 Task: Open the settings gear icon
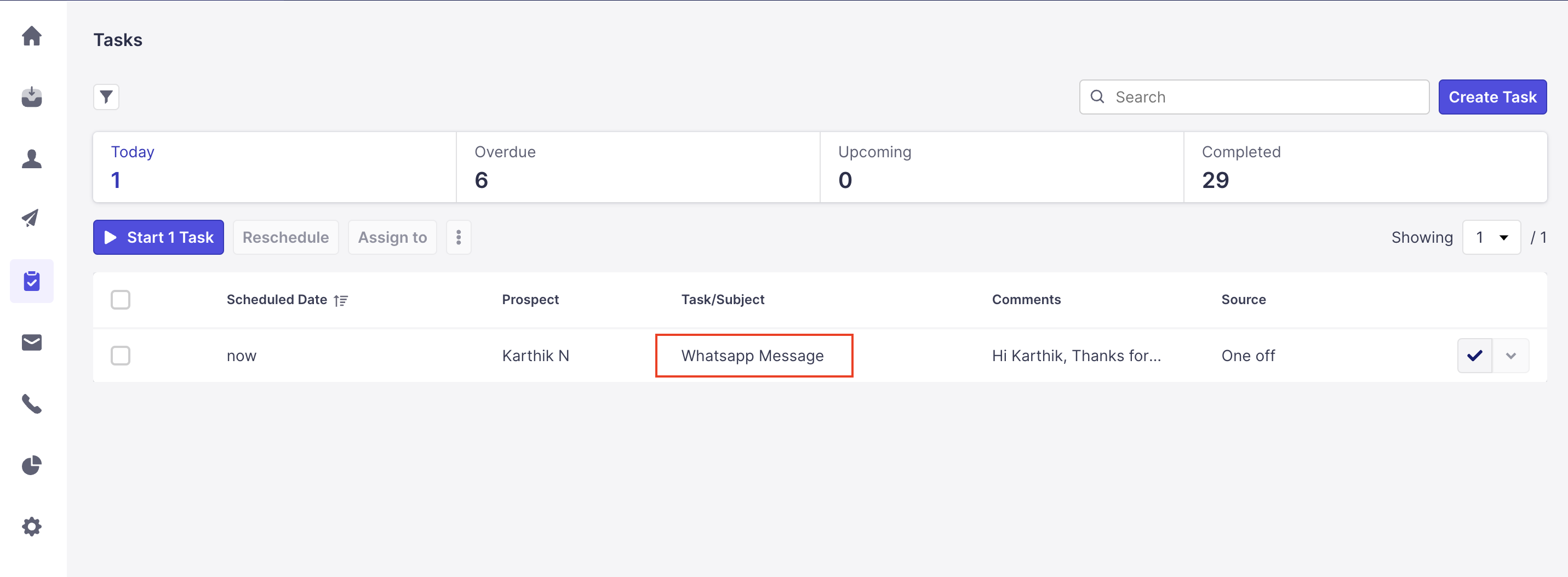click(x=32, y=527)
